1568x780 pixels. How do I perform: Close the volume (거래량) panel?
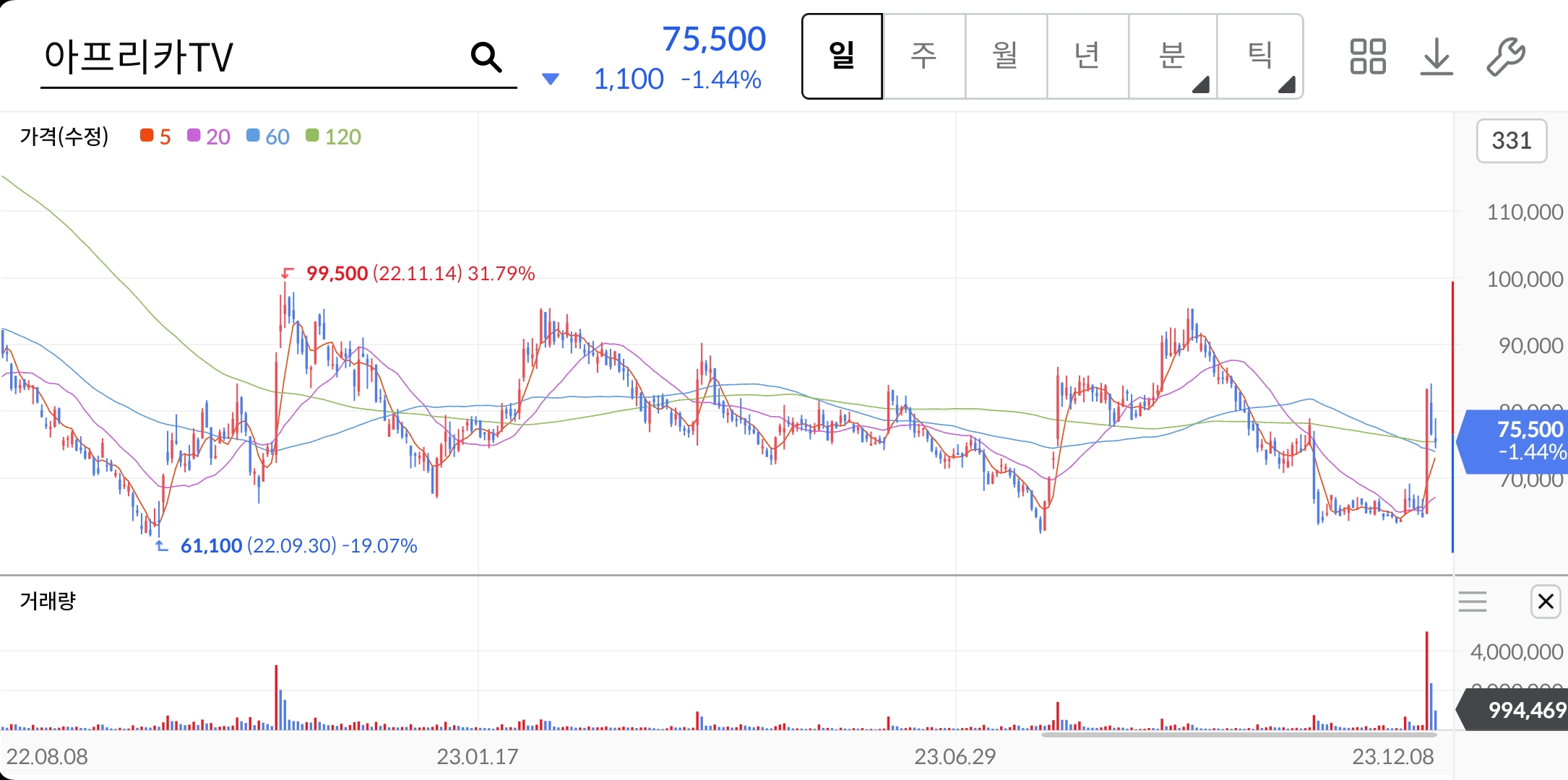tap(1546, 601)
